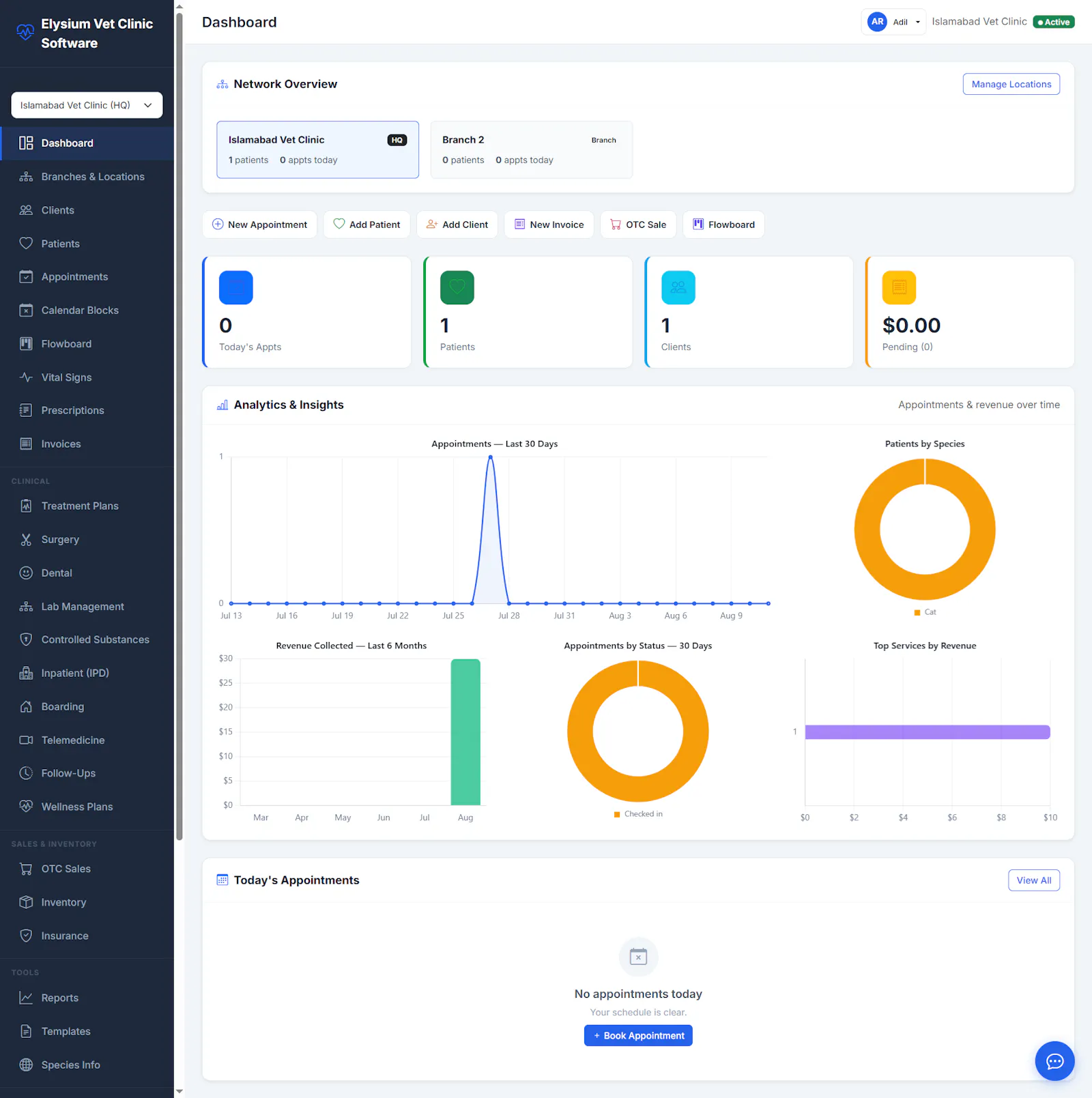1092x1098 pixels.
Task: Expand the Islamabad Vet Clinic (HQ) location dropdown
Action: click(x=87, y=105)
